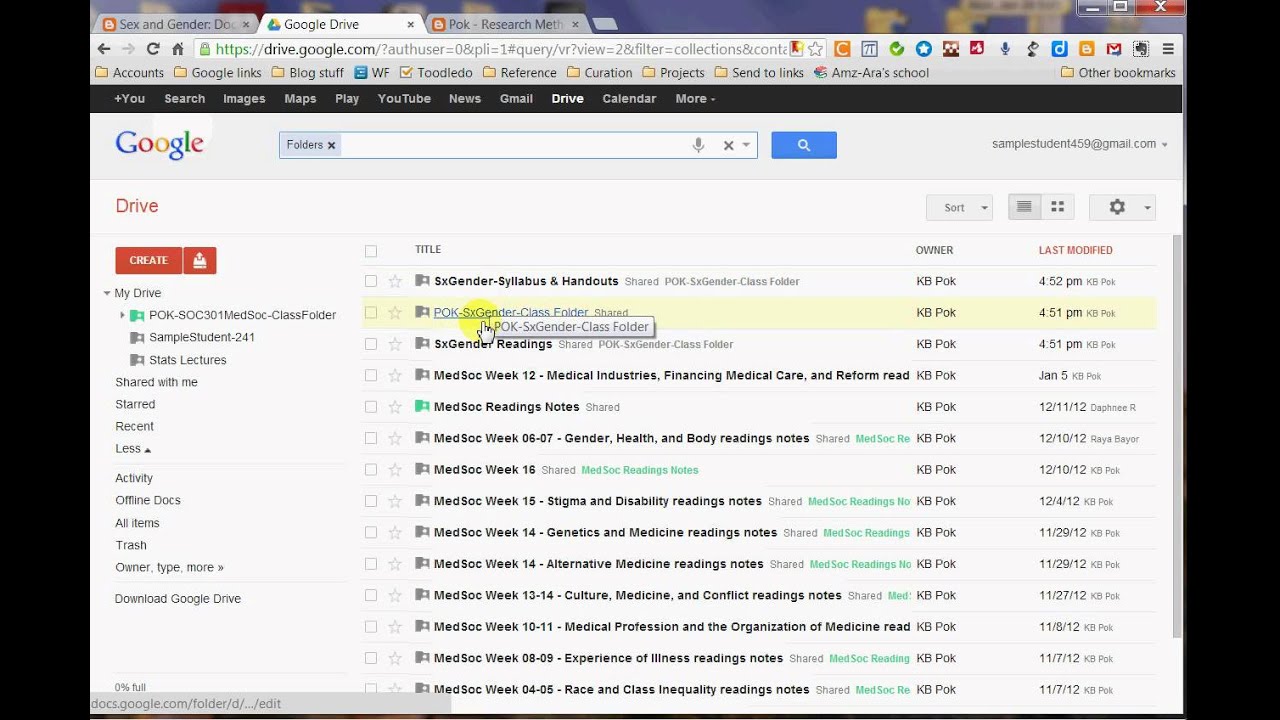Open the samplestudent459 account dropdown
This screenshot has width=1280, height=720.
point(1079,144)
